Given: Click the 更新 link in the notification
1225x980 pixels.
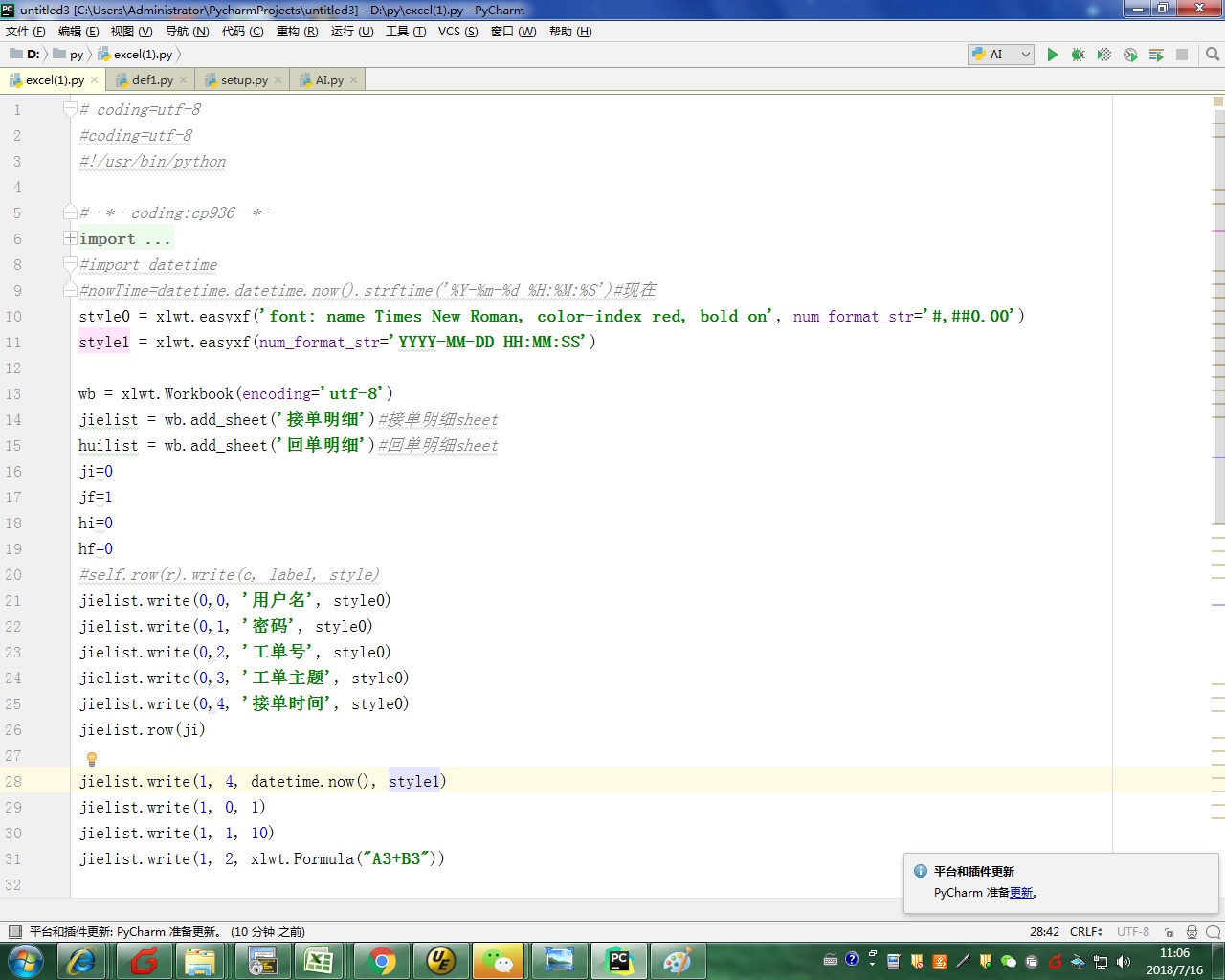Looking at the screenshot, I should 1021,893.
